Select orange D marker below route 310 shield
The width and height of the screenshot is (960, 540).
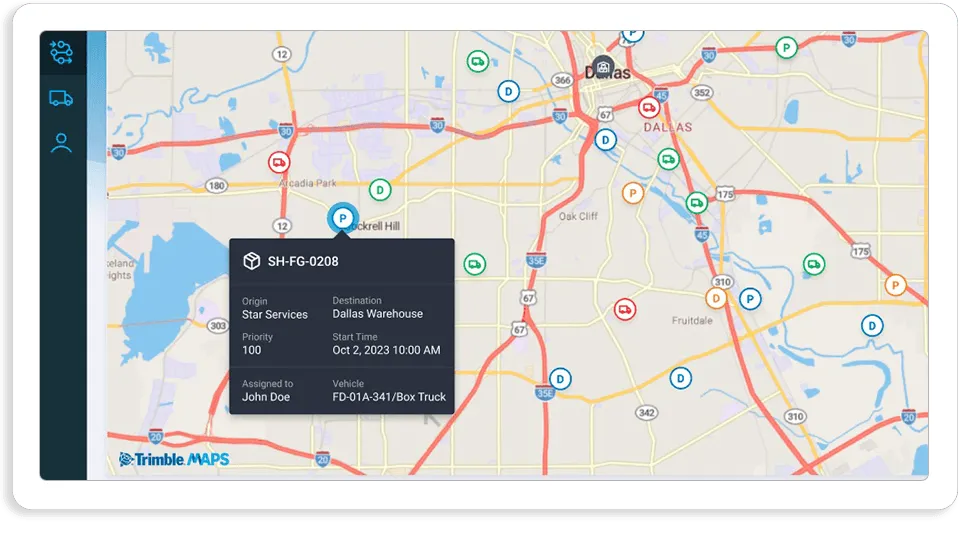click(716, 299)
